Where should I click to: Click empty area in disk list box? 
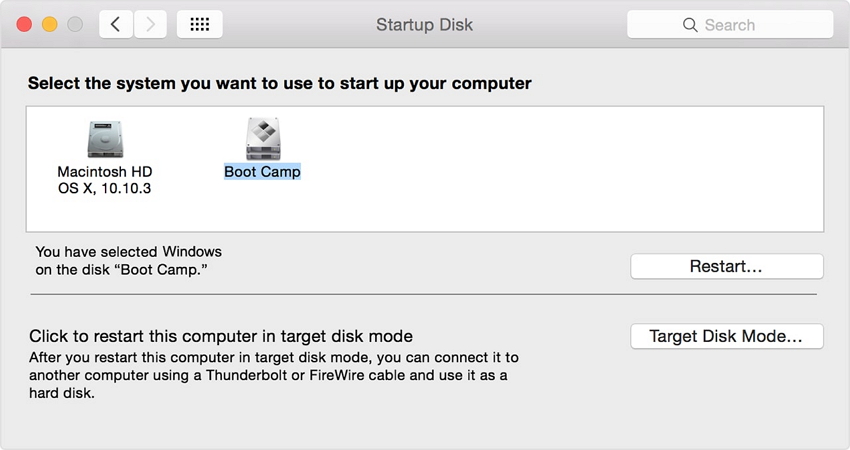click(x=560, y=170)
